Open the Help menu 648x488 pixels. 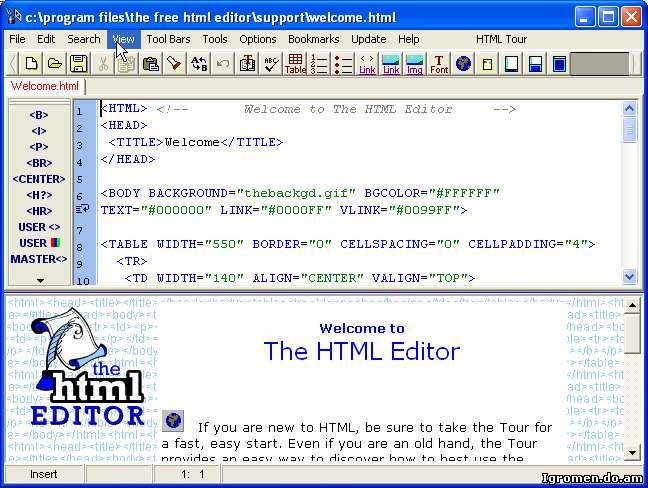click(x=409, y=39)
